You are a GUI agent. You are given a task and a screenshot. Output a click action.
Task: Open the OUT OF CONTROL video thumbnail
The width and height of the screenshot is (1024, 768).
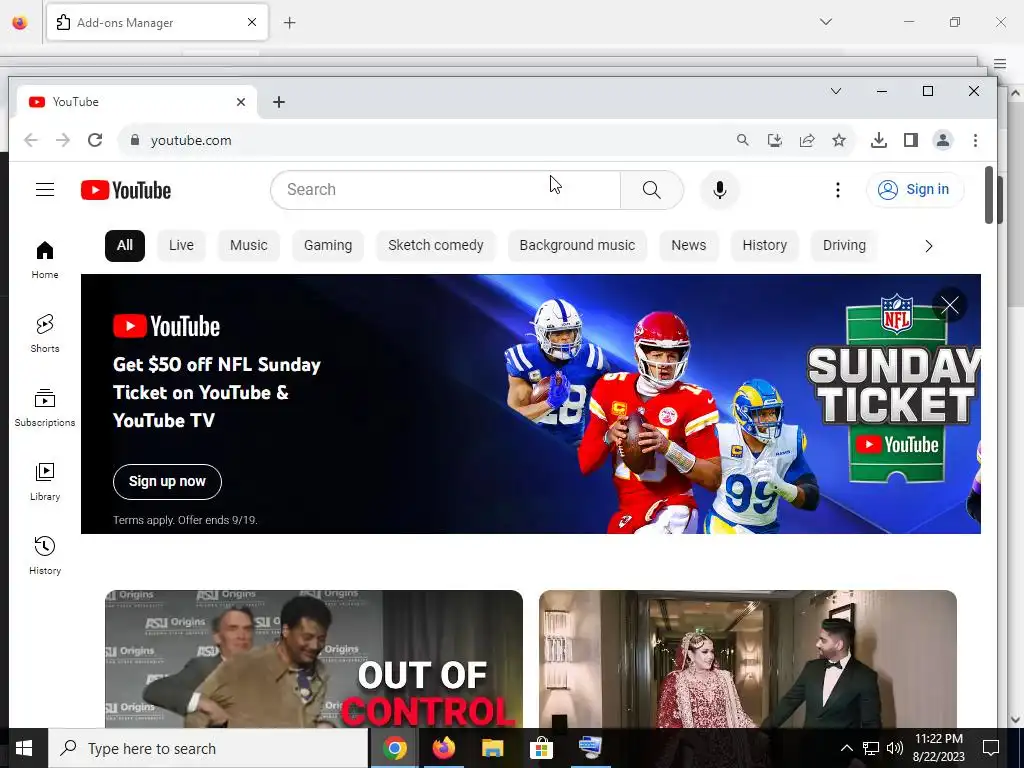coord(313,658)
